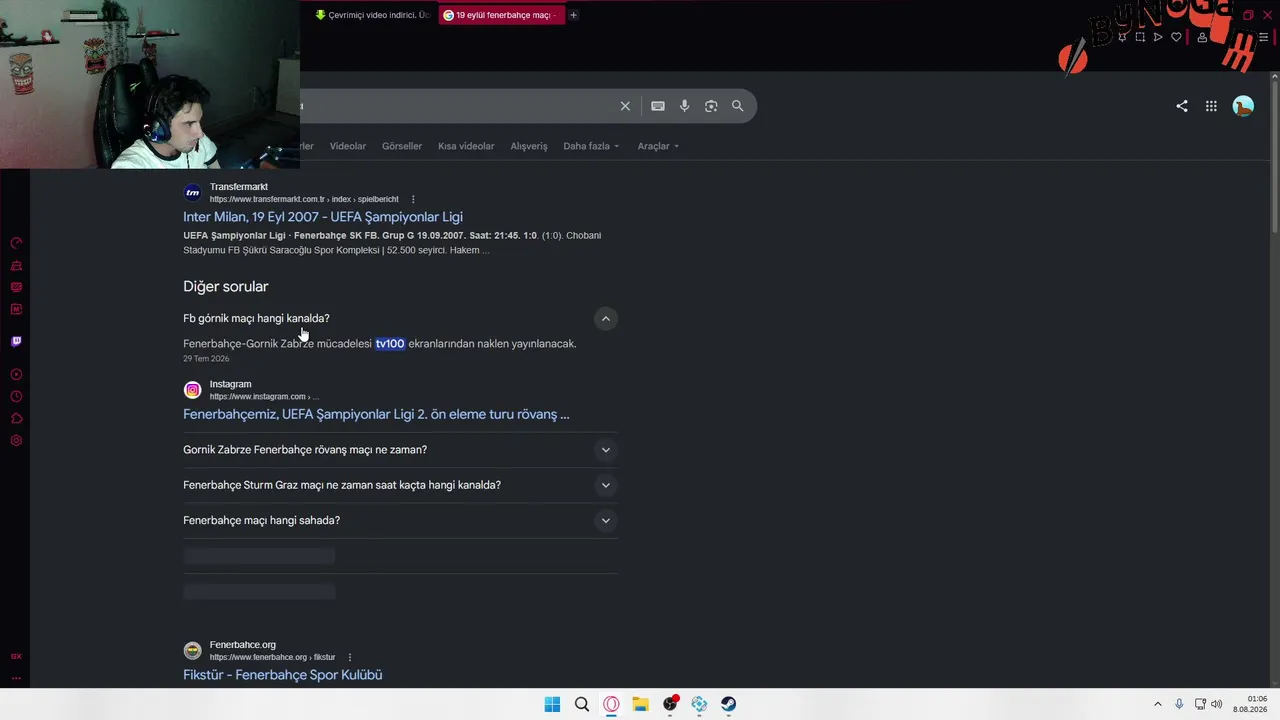Screen dimensions: 1280x720
Task: Open sidebar settings gear
Action: point(16,440)
